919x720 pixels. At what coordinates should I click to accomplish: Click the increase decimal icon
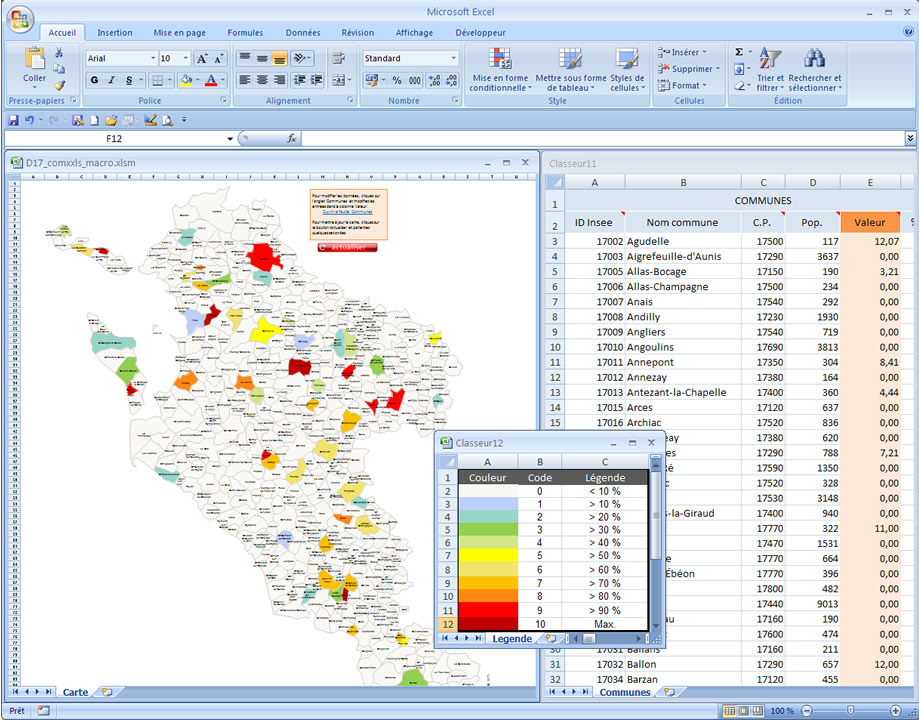pyautogui.click(x=434, y=80)
